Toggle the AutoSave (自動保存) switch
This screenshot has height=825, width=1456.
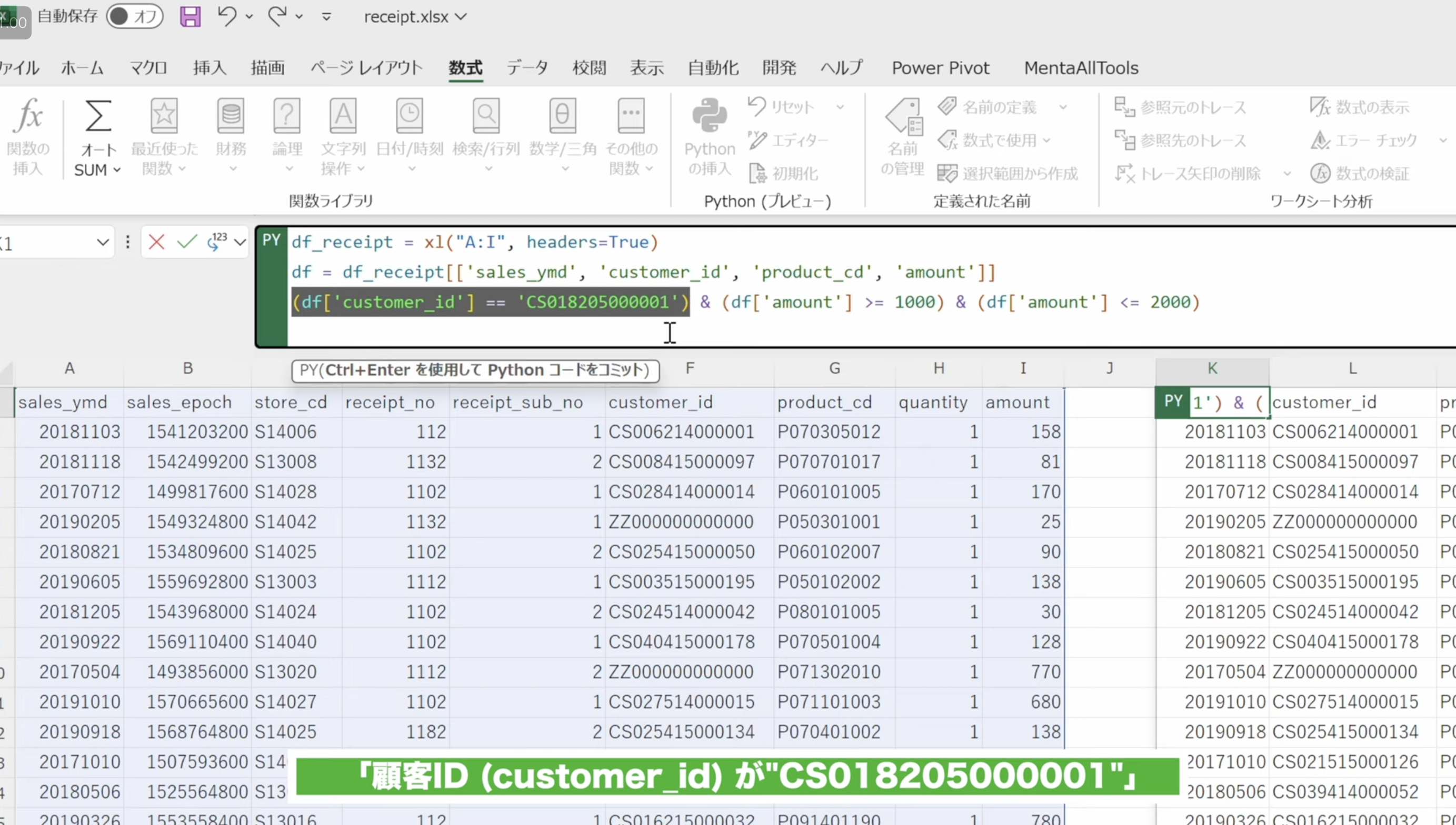tap(135, 16)
